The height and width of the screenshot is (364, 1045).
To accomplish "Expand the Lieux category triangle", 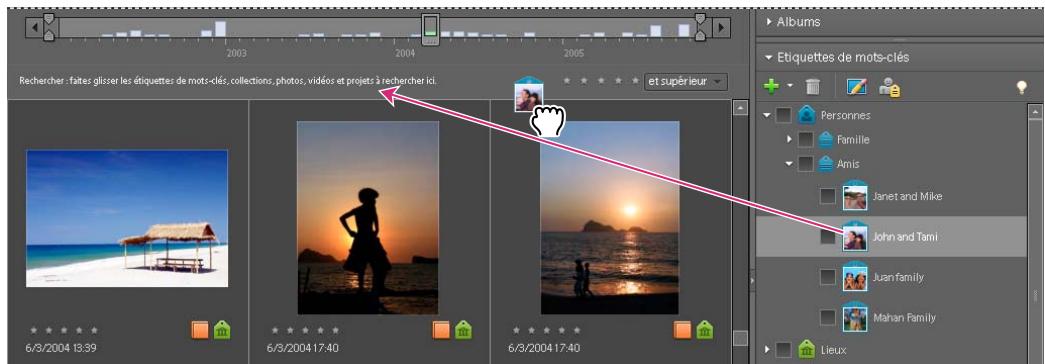I will 768,349.
